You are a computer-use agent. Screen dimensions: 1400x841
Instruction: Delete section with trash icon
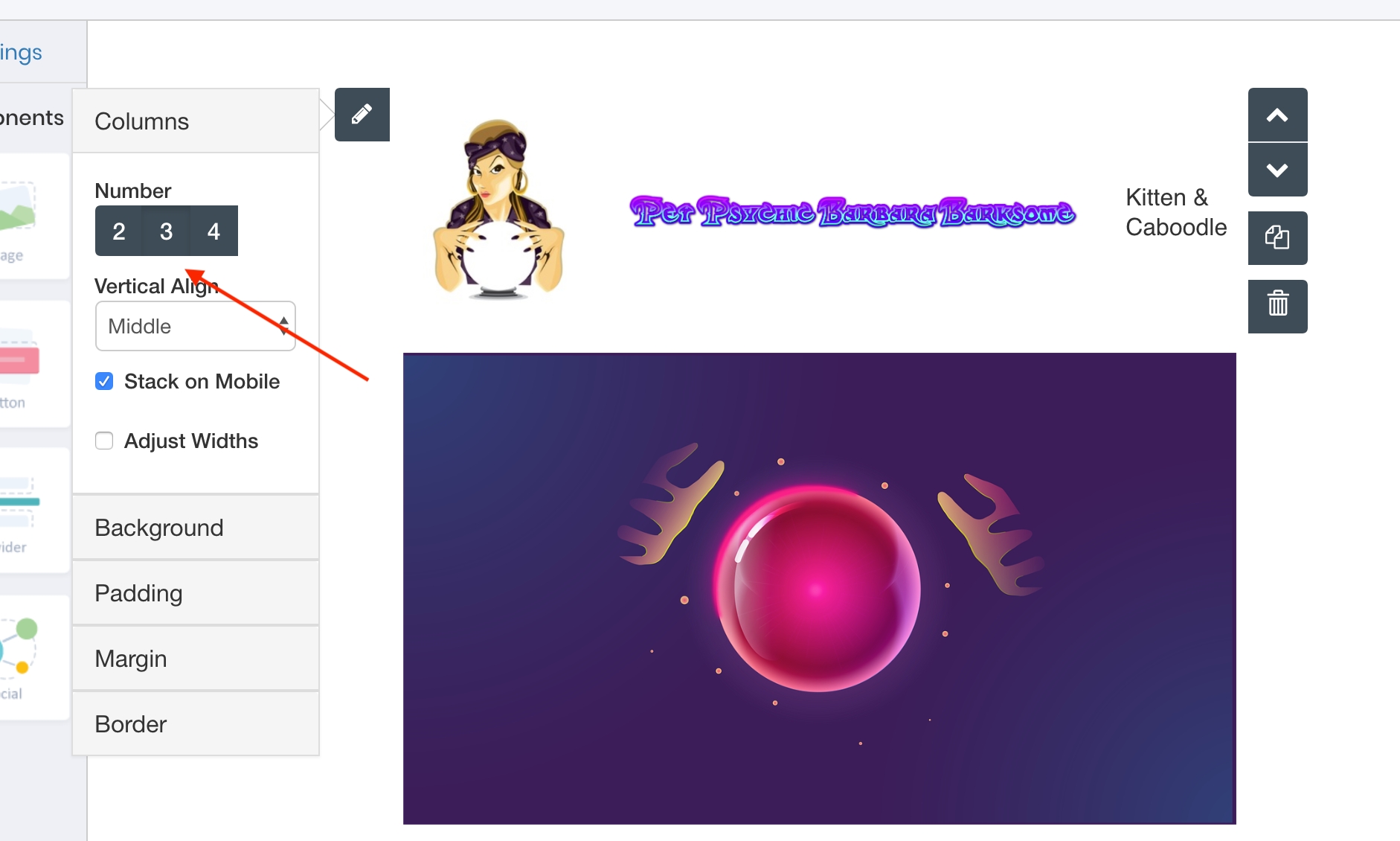tap(1277, 306)
